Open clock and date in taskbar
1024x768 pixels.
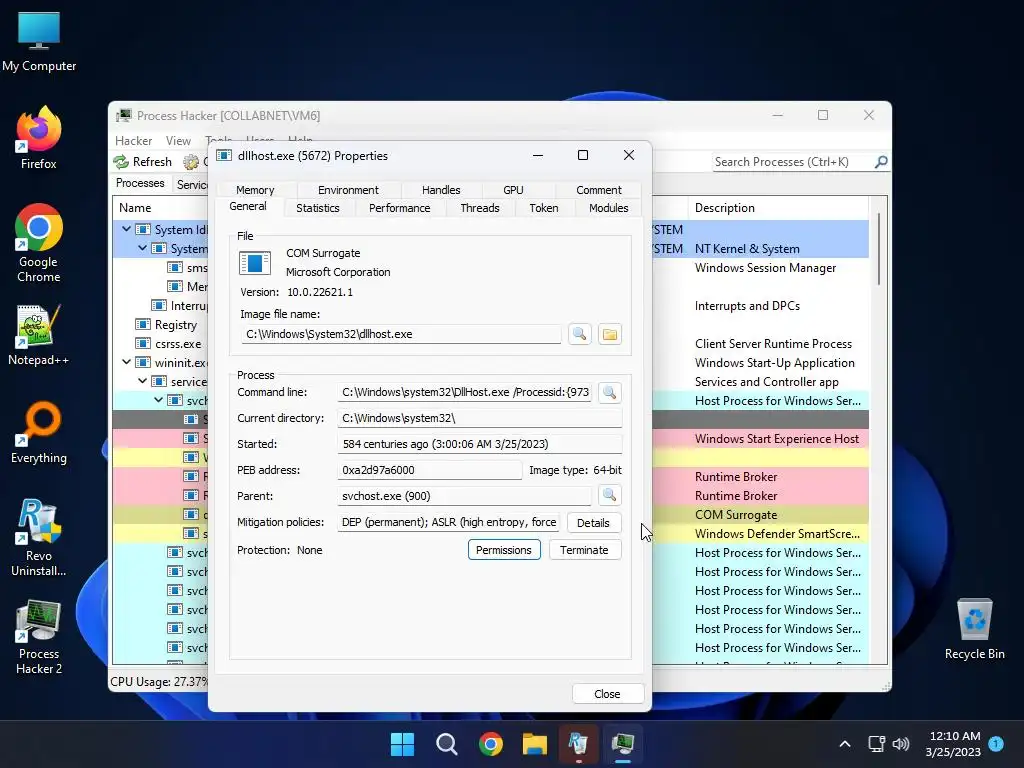953,744
